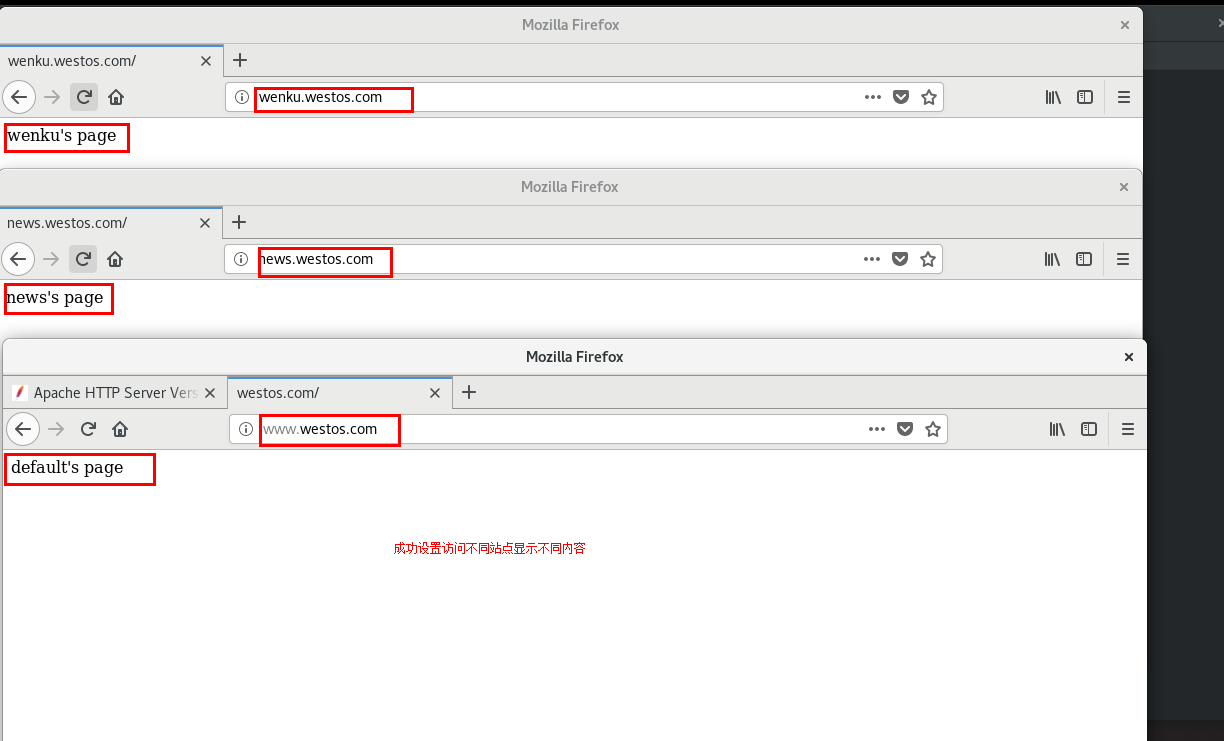Toggle sidebar in wenku.westos.com window
Viewport: 1224px width, 741px height.
[x=1085, y=97]
